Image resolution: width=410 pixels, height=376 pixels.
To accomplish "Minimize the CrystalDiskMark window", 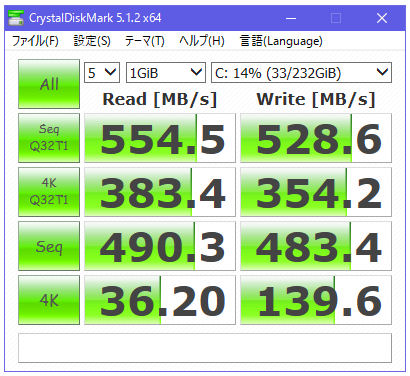I will point(291,18).
